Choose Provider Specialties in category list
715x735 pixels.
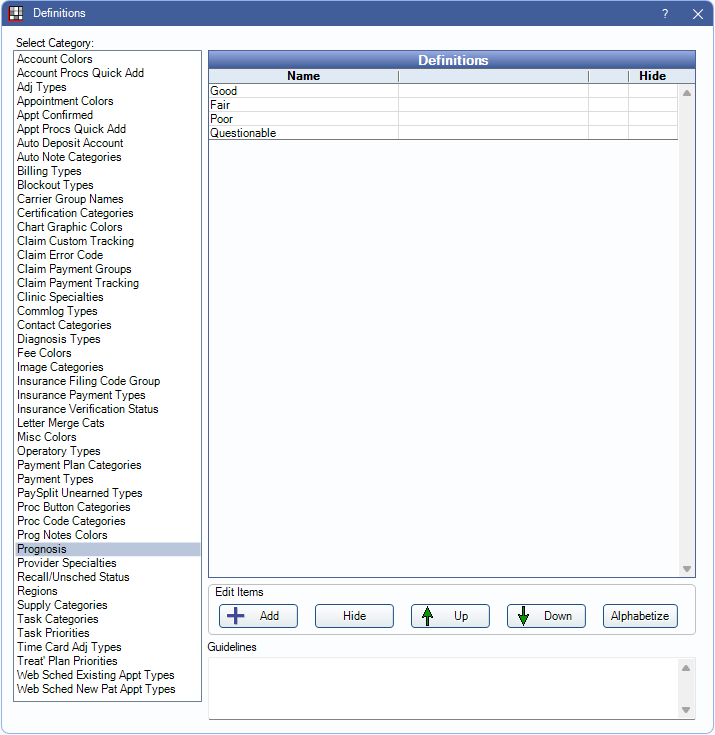[x=67, y=563]
